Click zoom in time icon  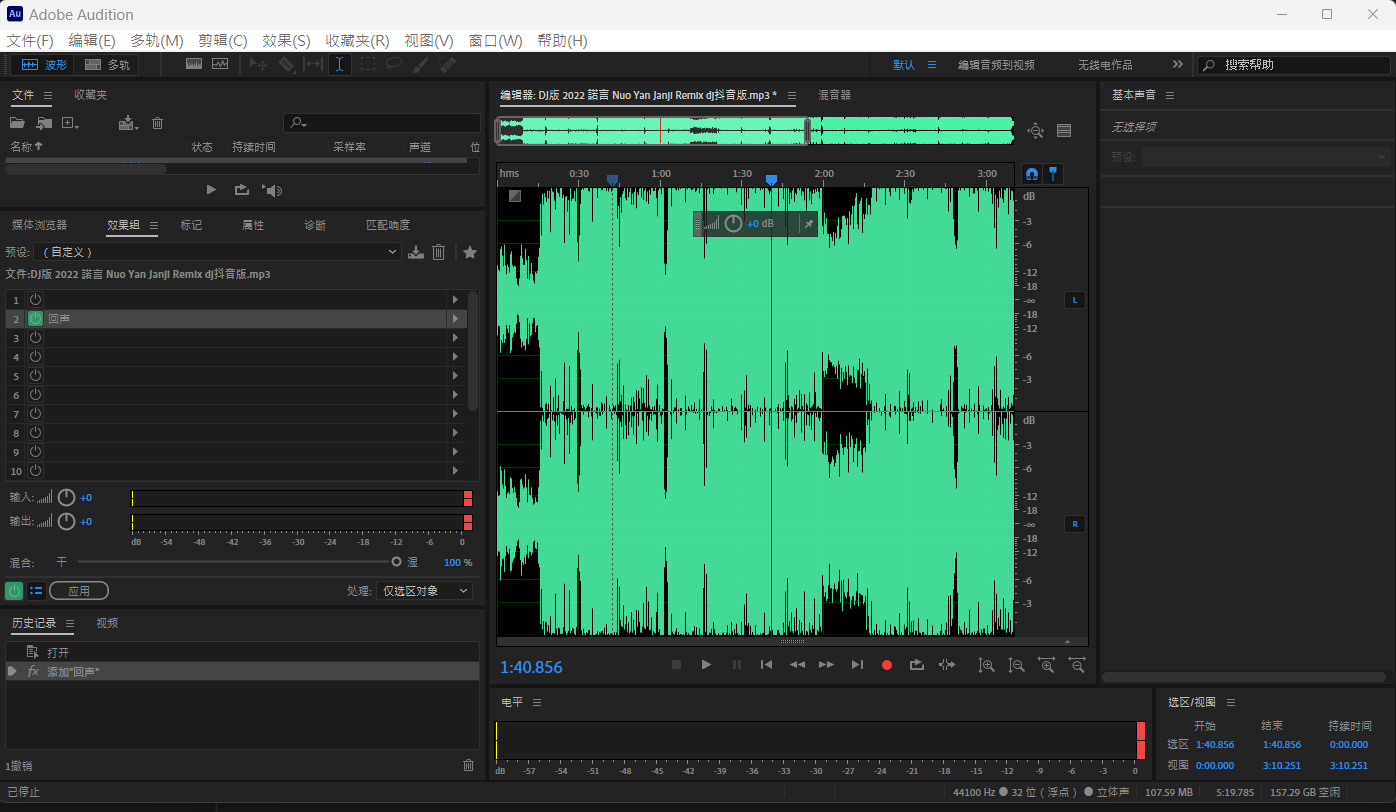(x=1046, y=665)
